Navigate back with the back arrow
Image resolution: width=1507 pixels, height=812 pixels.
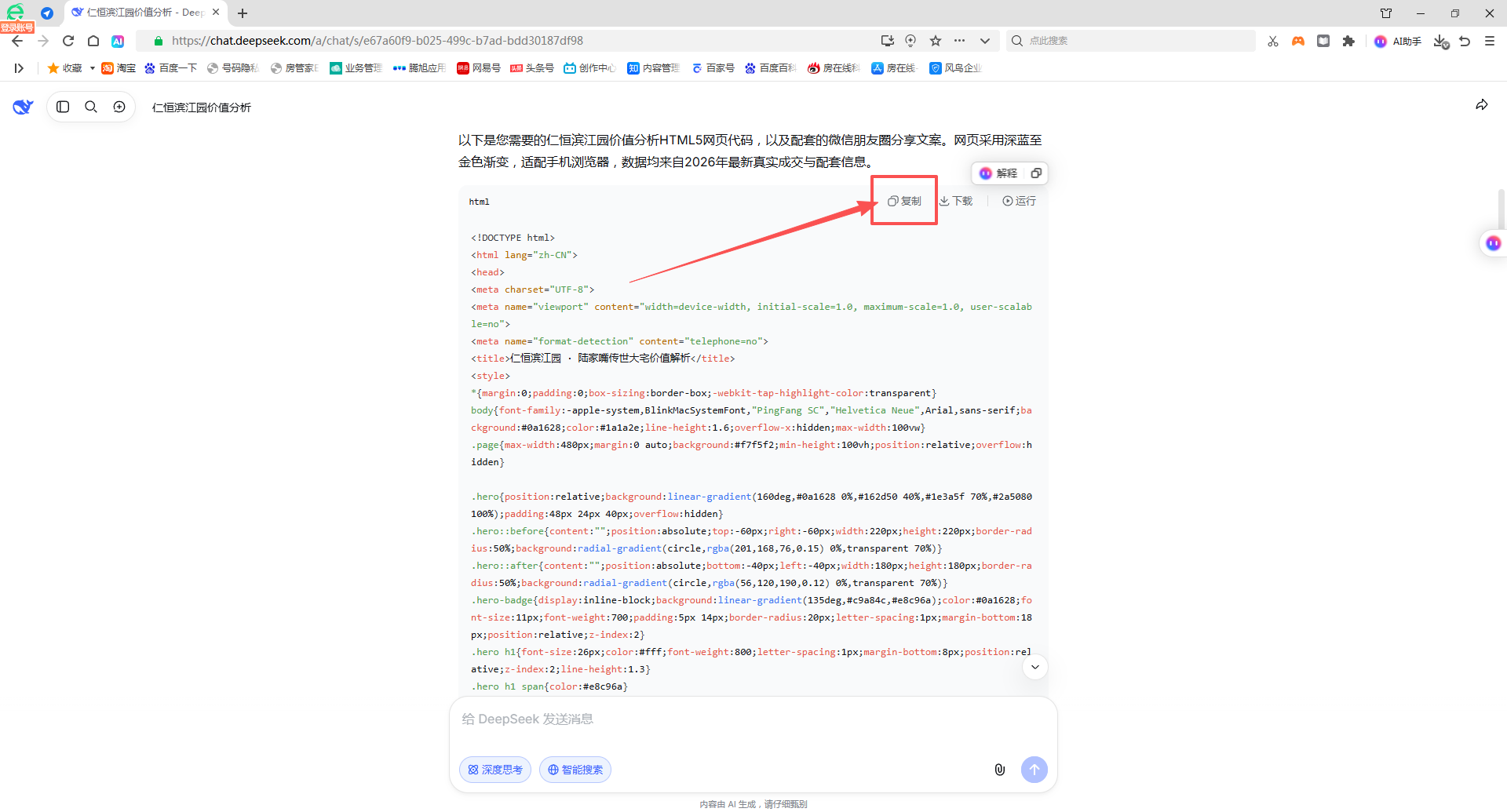point(17,41)
